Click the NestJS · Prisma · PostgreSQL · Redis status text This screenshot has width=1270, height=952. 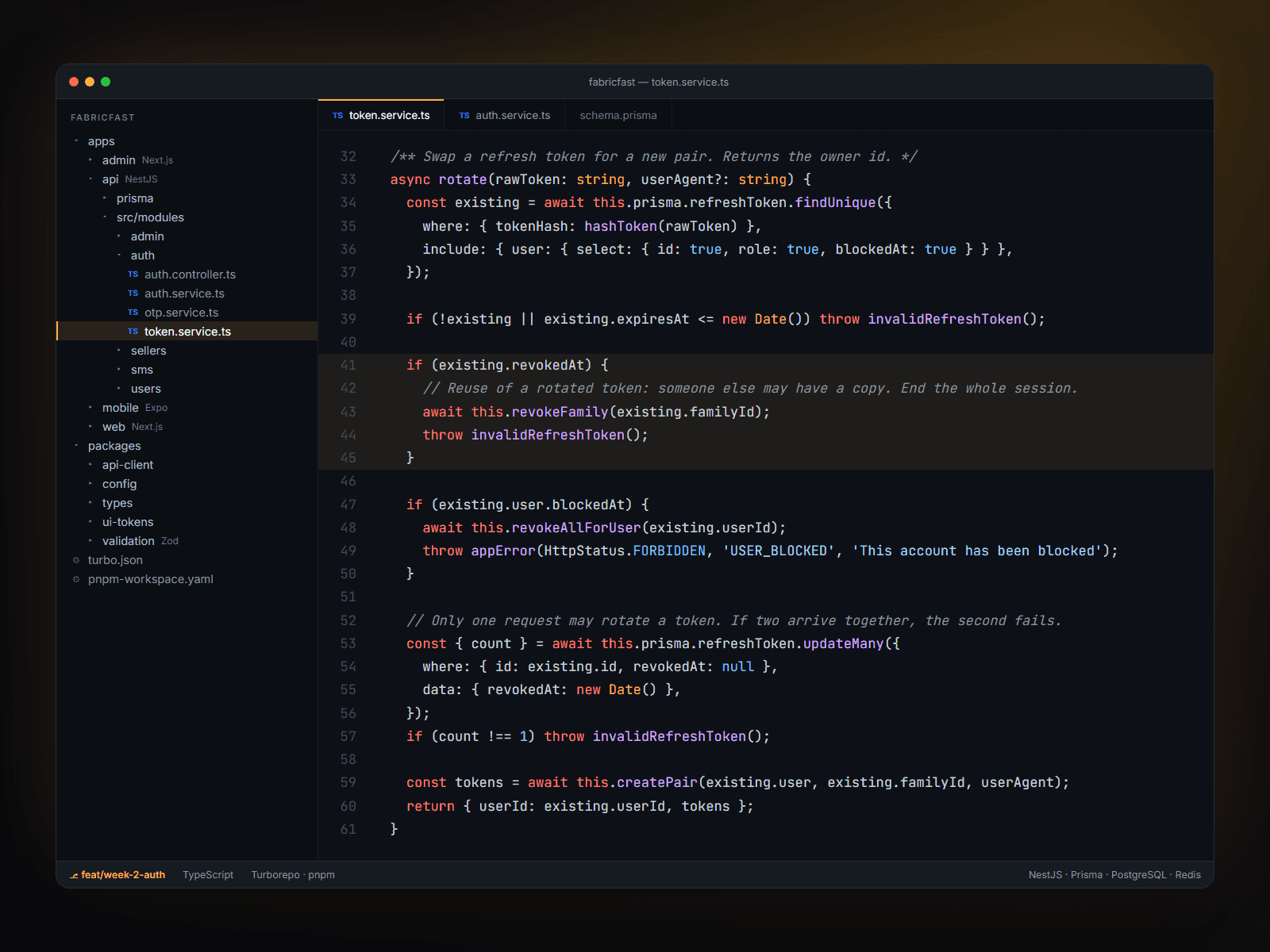(x=1114, y=875)
